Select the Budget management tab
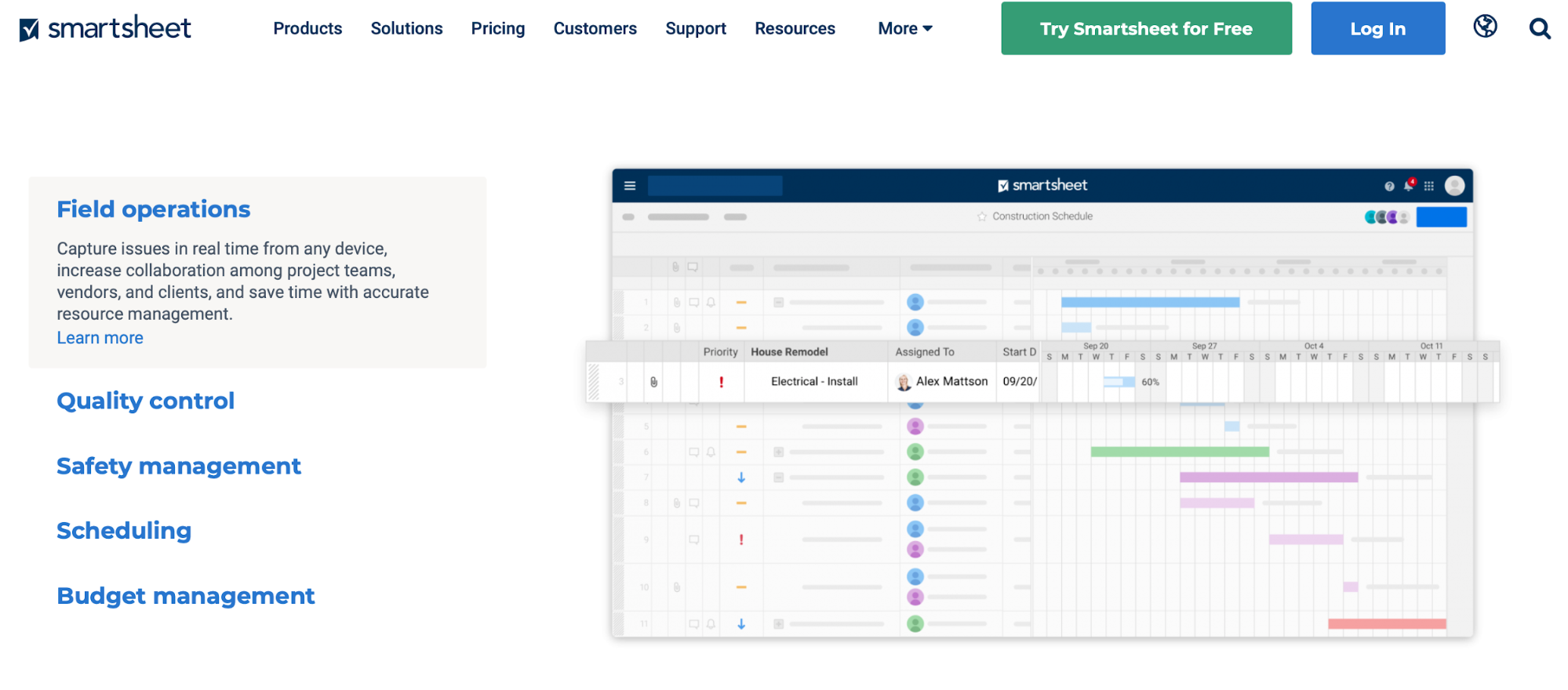1568x690 pixels. coord(185,596)
